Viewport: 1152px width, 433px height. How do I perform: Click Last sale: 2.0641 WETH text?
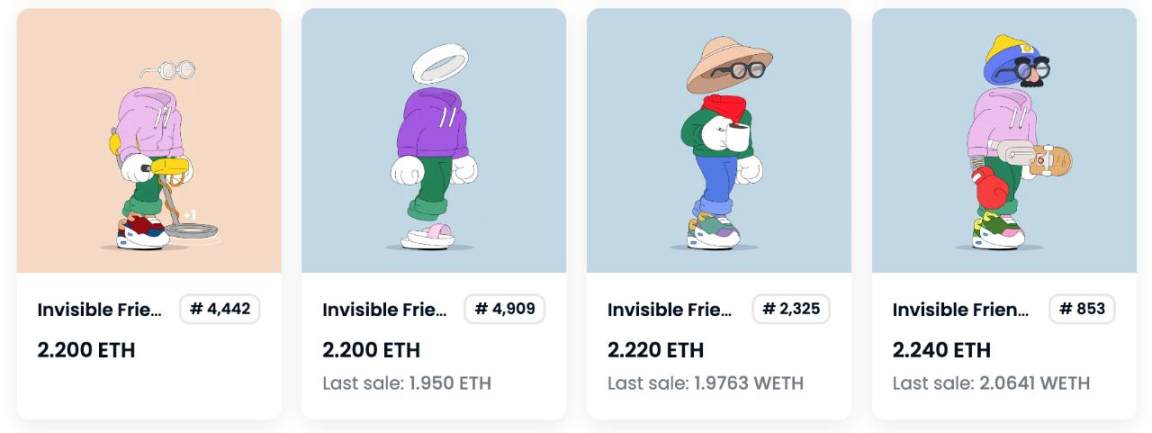[991, 383]
